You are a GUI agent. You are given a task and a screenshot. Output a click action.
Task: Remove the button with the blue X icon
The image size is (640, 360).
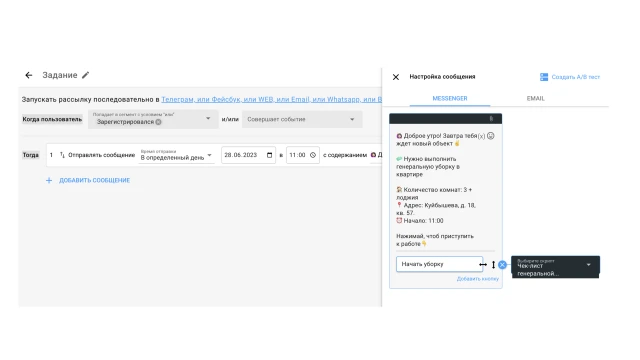click(x=502, y=264)
